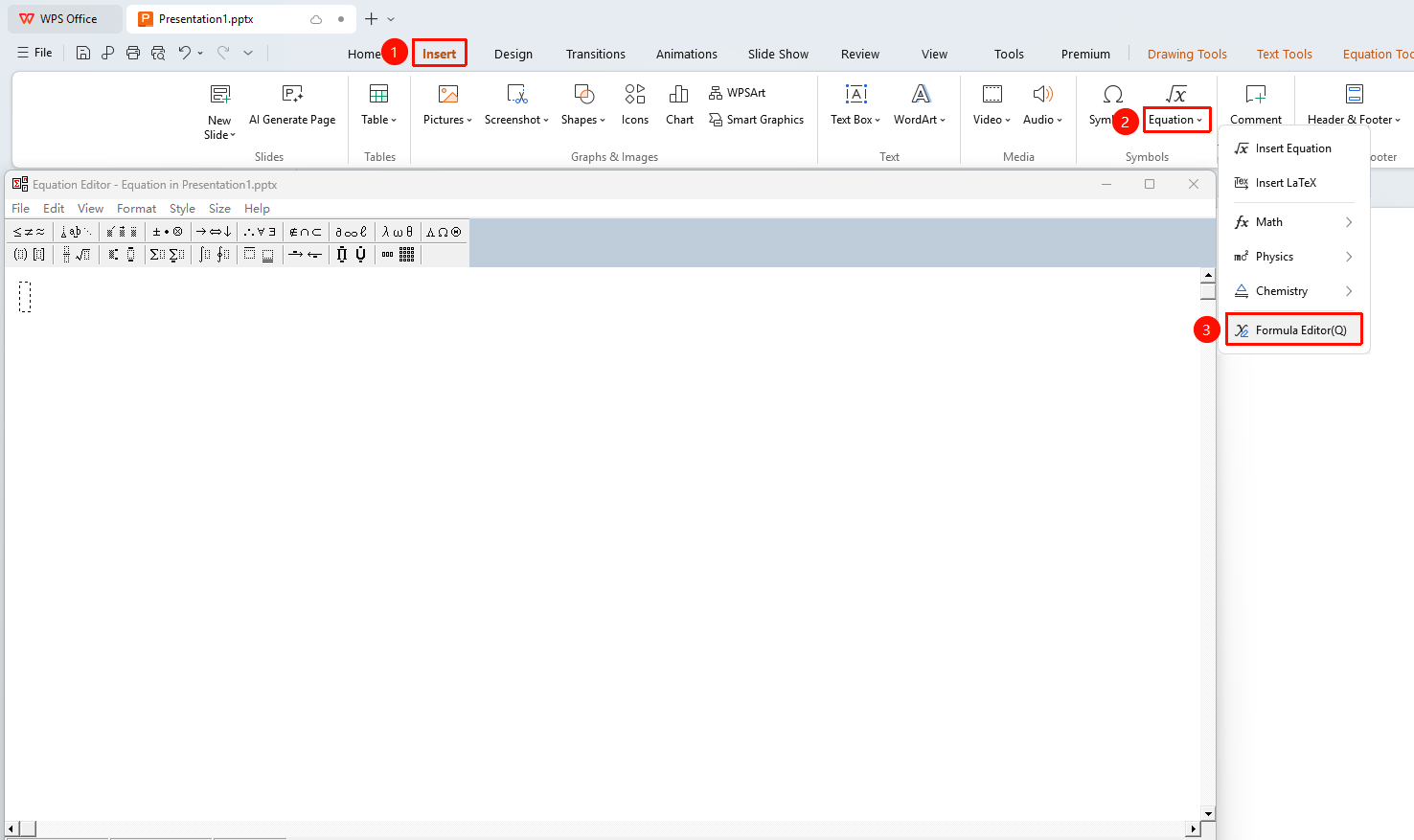Screen dimensions: 1414x840
Task: Add a Comment from the ribbon
Action: click(x=1256, y=105)
